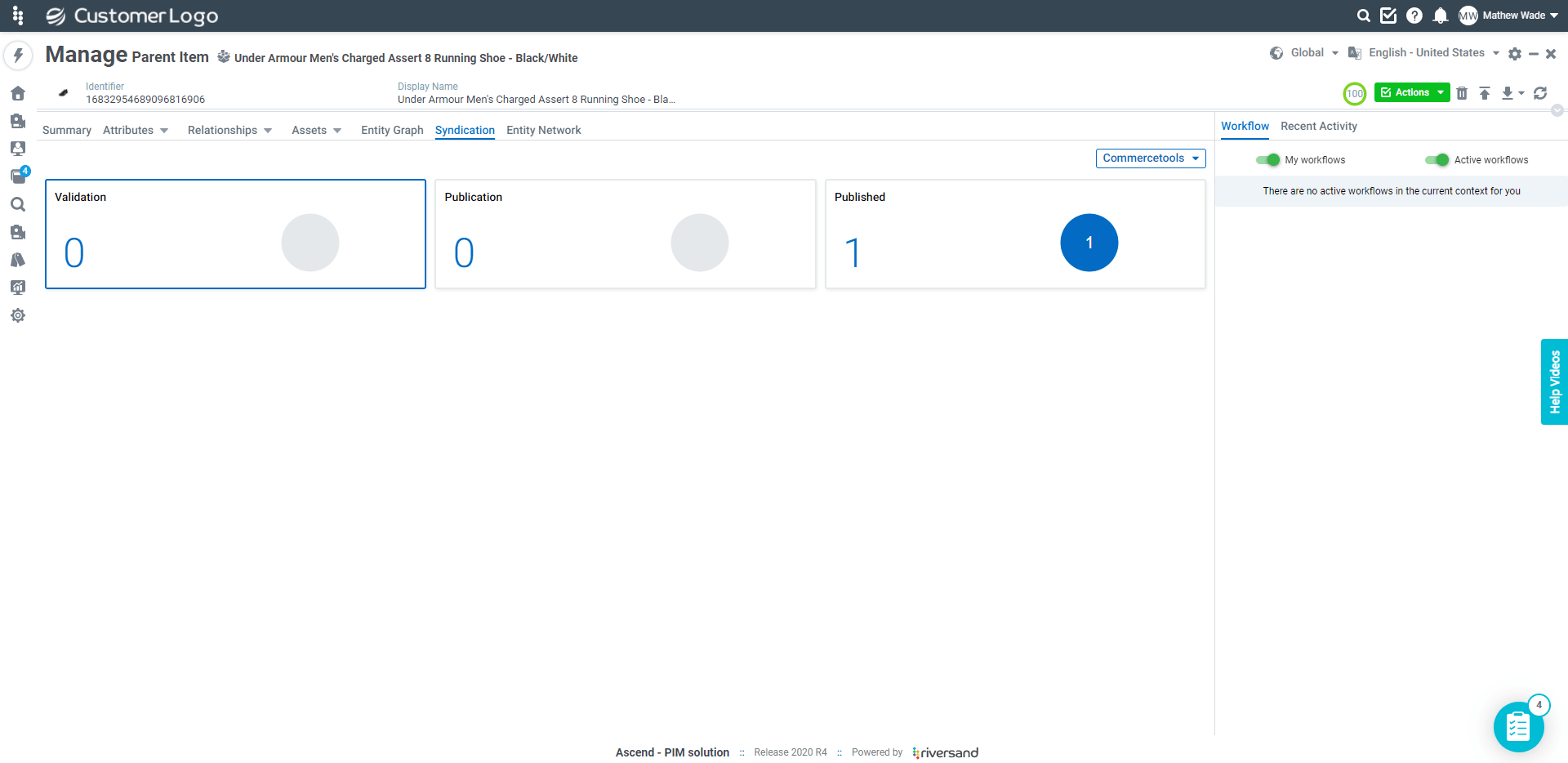
Task: Open the English - United States locale dropdown
Action: [1434, 53]
